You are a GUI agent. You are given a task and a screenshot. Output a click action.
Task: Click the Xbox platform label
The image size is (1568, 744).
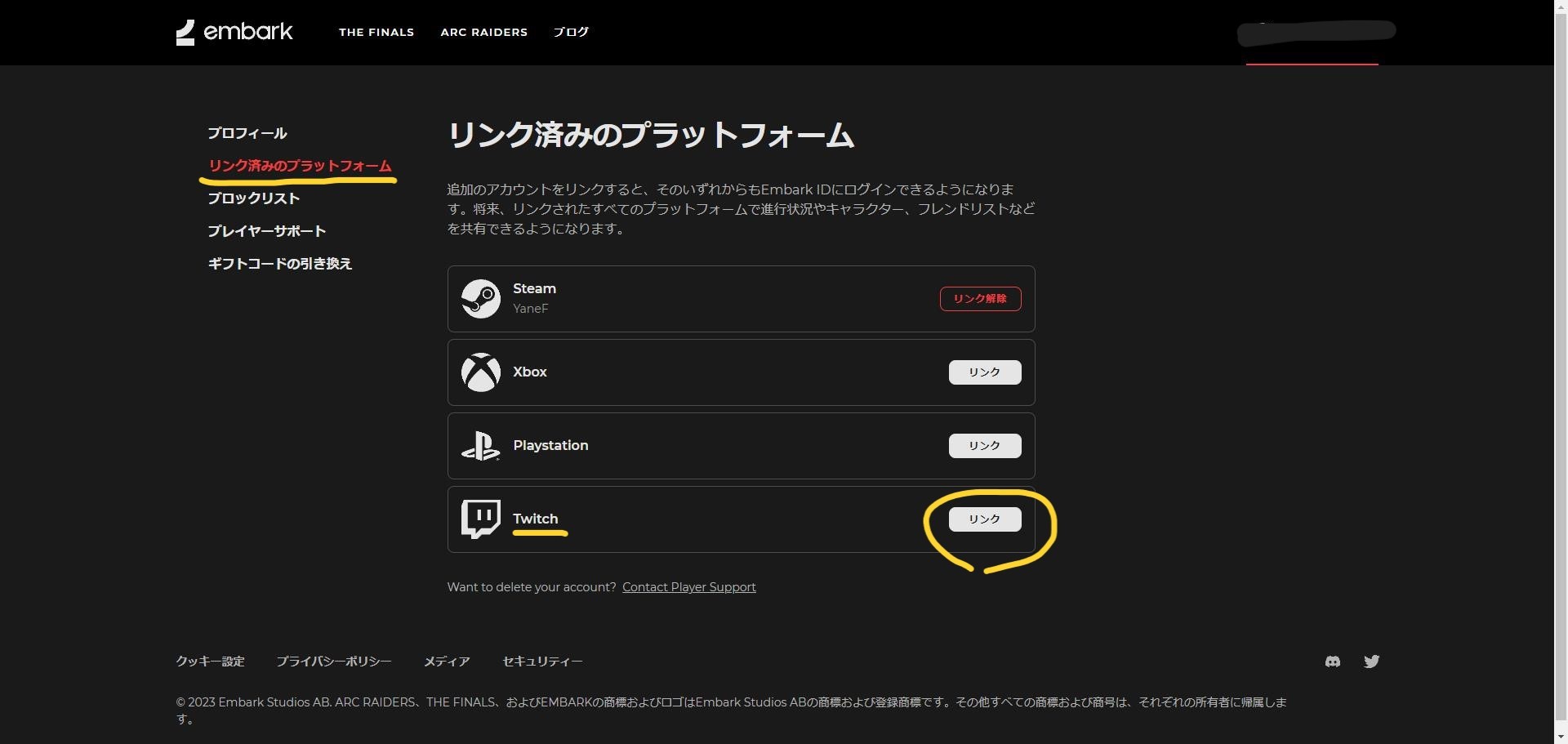pyautogui.click(x=530, y=372)
